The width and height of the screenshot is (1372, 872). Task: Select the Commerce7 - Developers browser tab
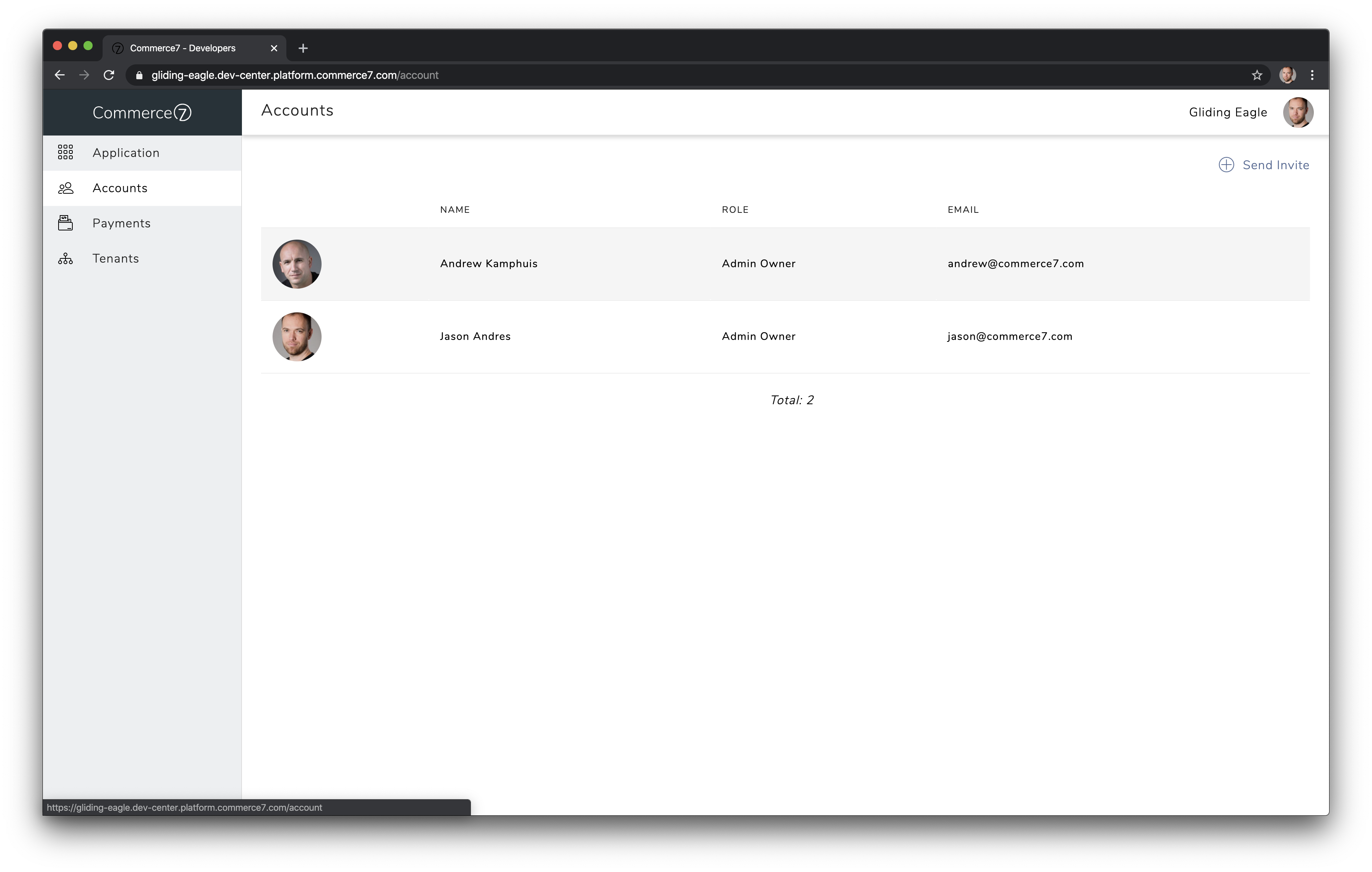pos(194,48)
